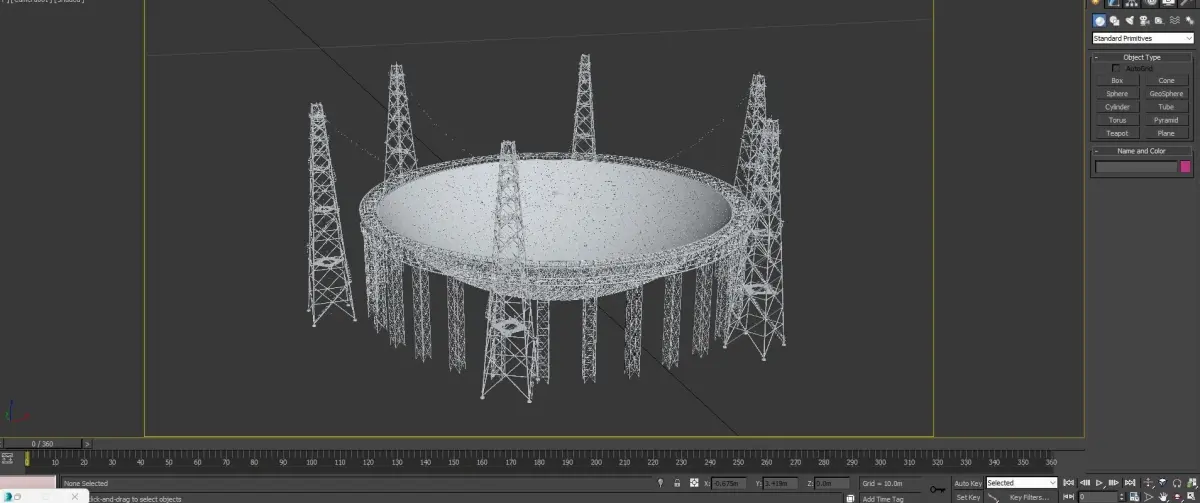Select the Field-of-View tool
Viewport: 1200px width, 503px height.
click(1148, 496)
